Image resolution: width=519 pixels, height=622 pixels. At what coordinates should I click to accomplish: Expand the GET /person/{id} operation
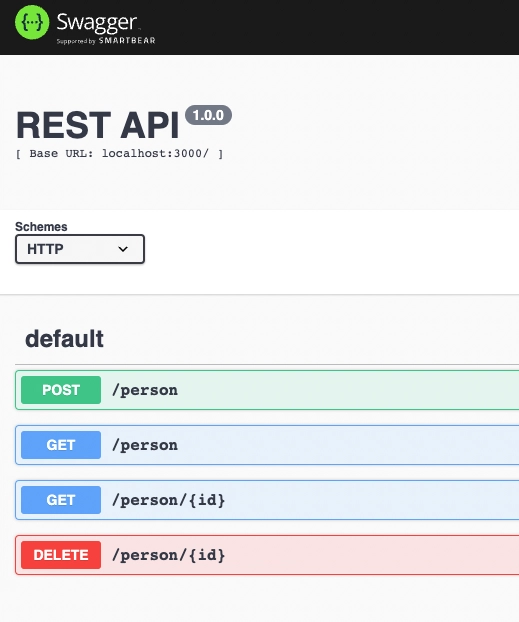267,500
